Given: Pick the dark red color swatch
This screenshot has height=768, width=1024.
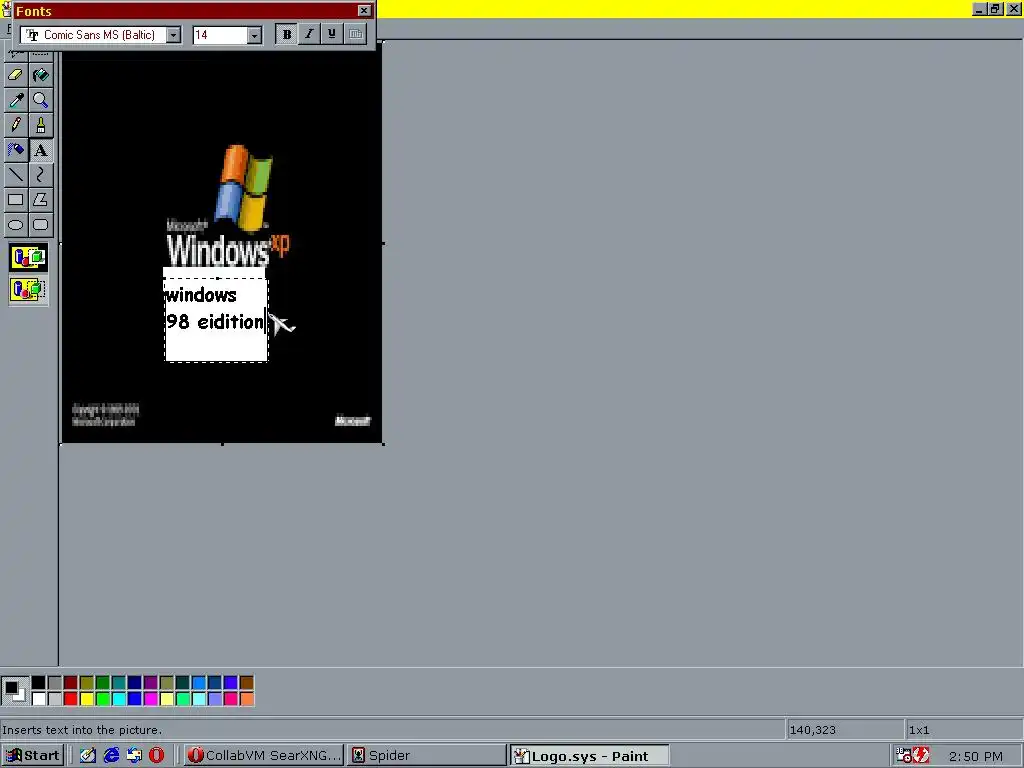Looking at the screenshot, I should click(x=71, y=683).
